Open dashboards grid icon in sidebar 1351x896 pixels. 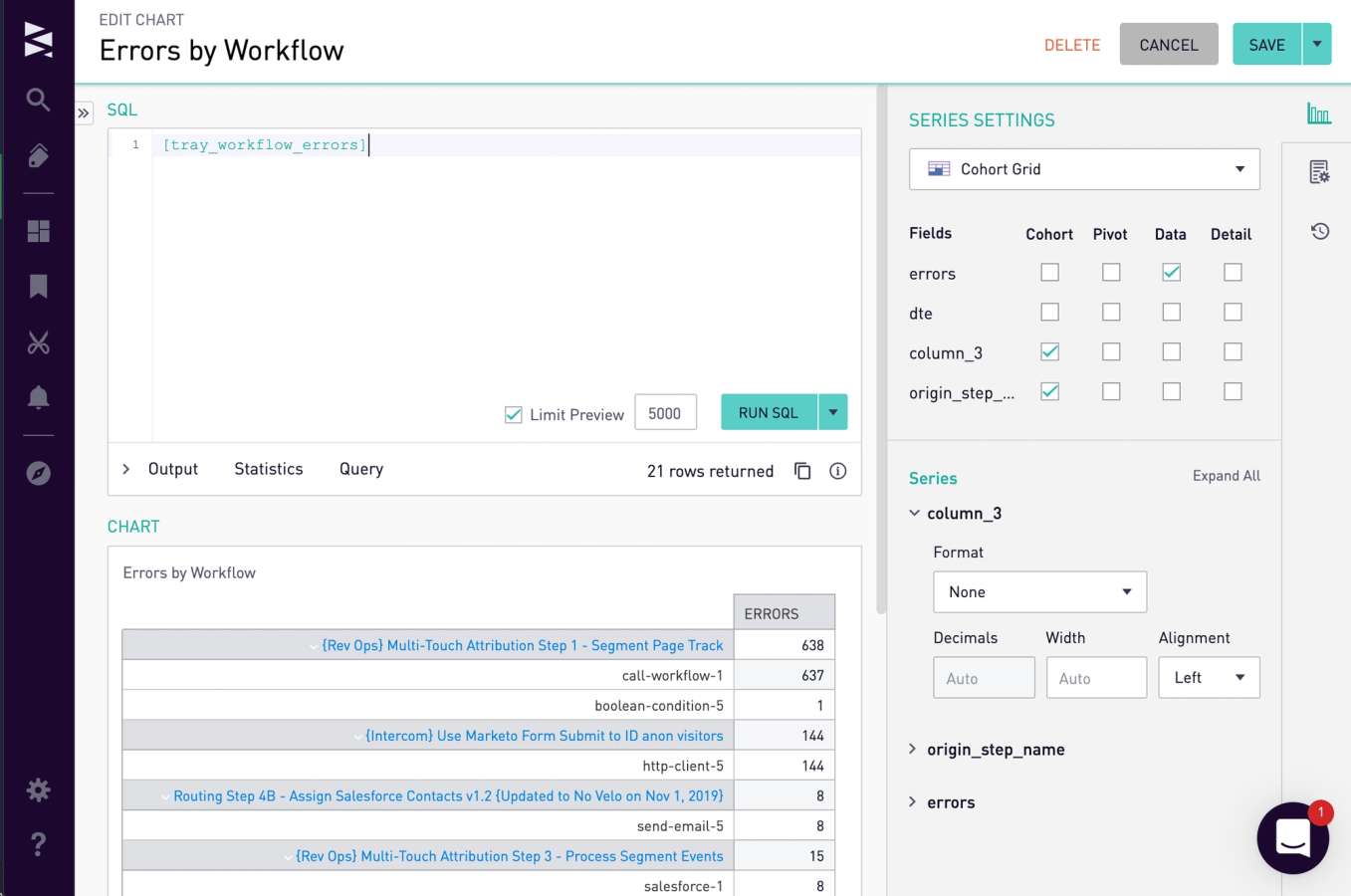pos(38,231)
